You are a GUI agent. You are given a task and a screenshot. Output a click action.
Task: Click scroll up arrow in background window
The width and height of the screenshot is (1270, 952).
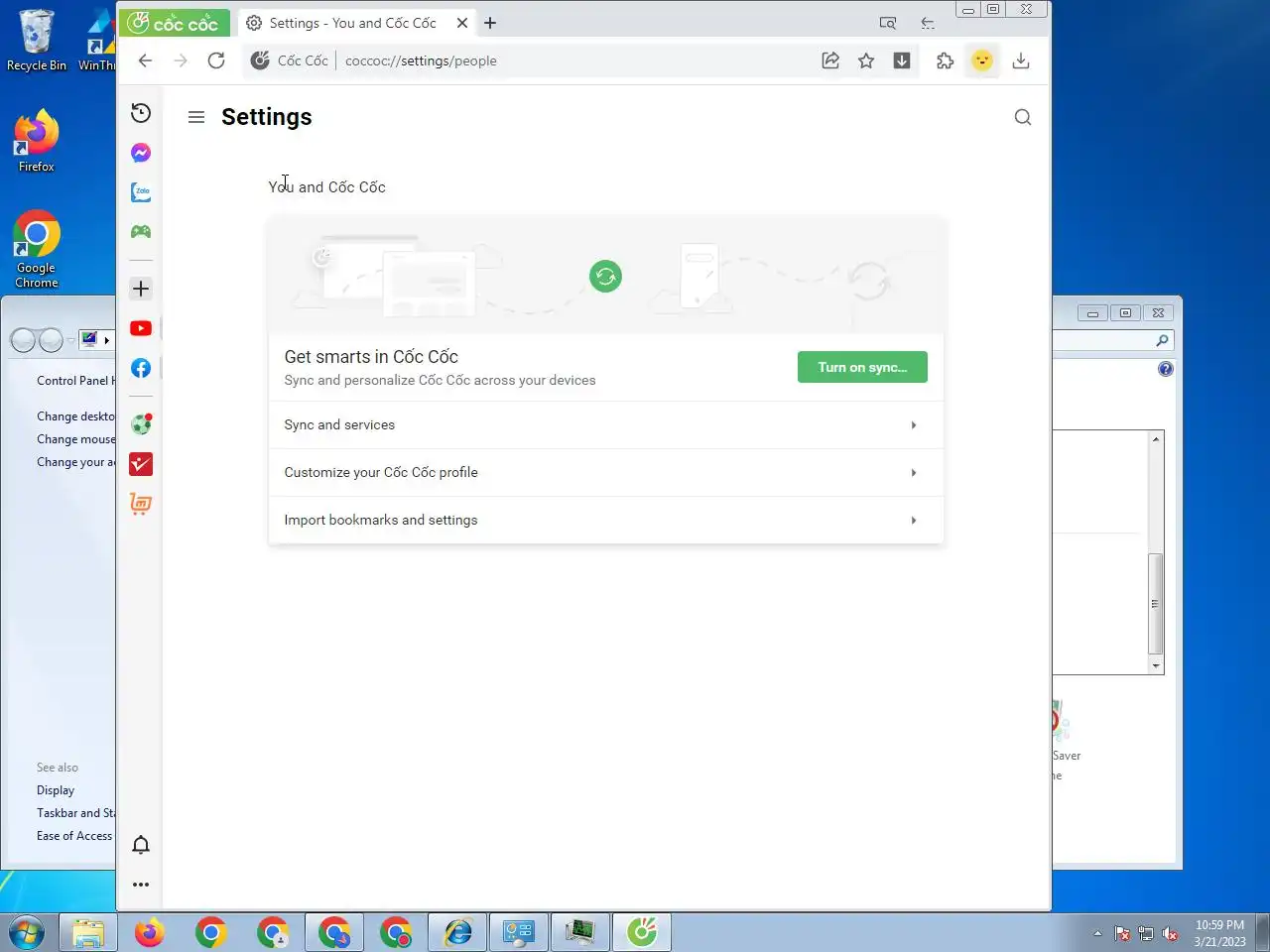point(1156,438)
